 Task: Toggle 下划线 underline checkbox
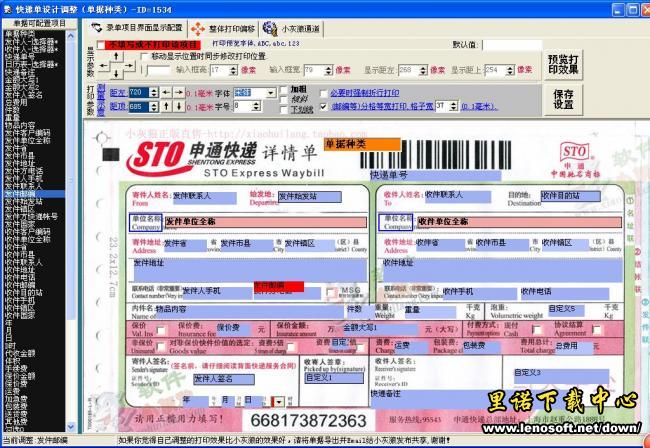point(283,110)
